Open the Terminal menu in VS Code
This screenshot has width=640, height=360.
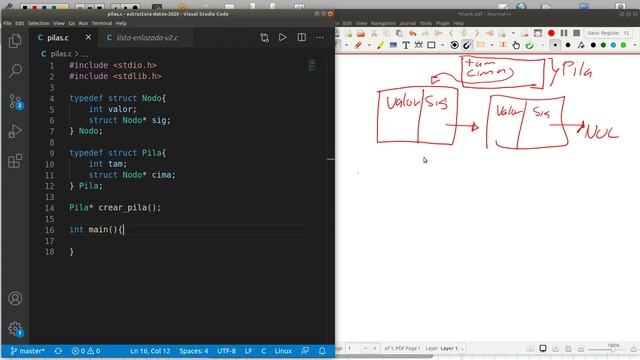pos(102,23)
